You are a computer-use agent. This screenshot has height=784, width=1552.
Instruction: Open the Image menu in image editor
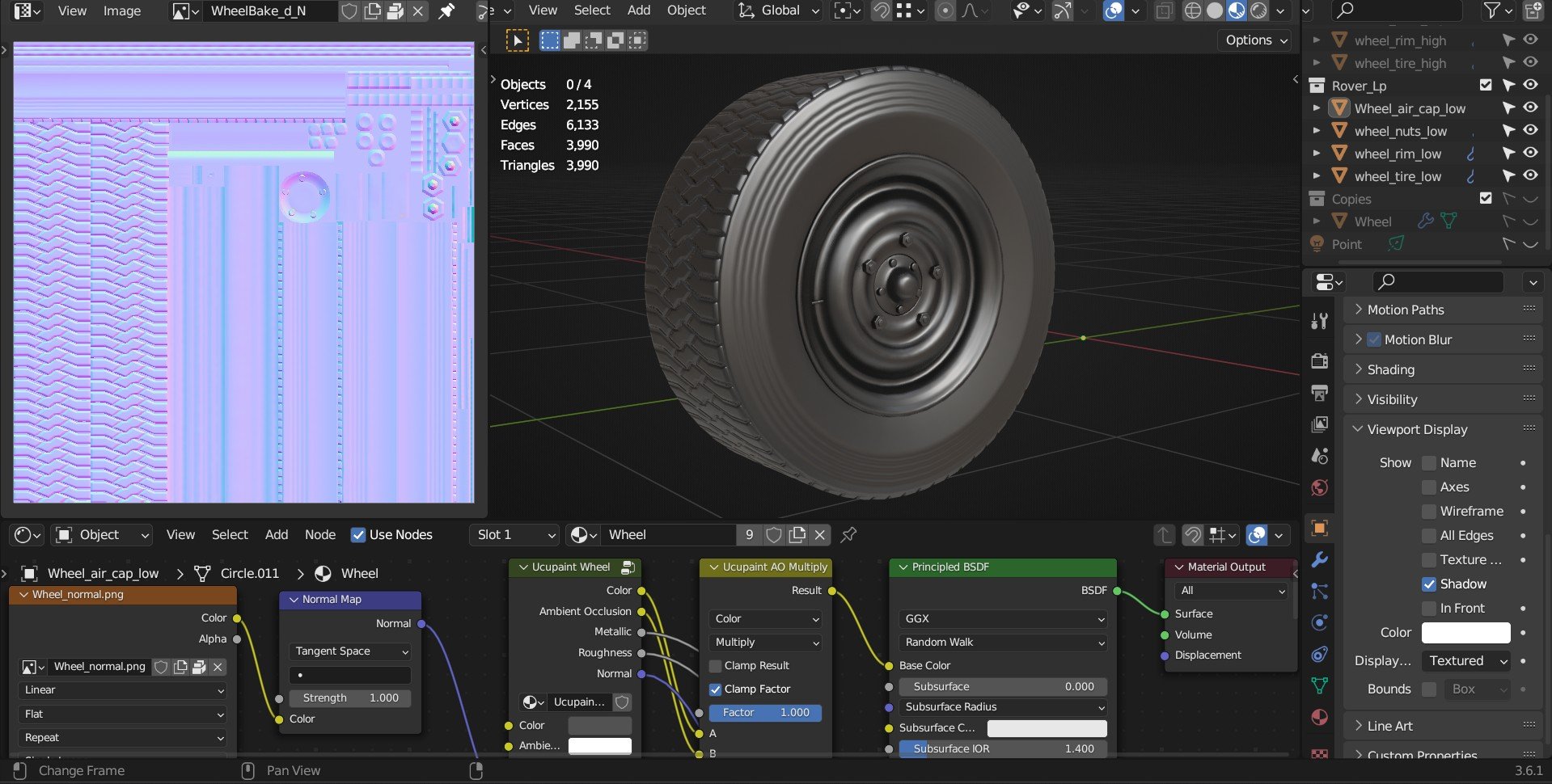121,11
